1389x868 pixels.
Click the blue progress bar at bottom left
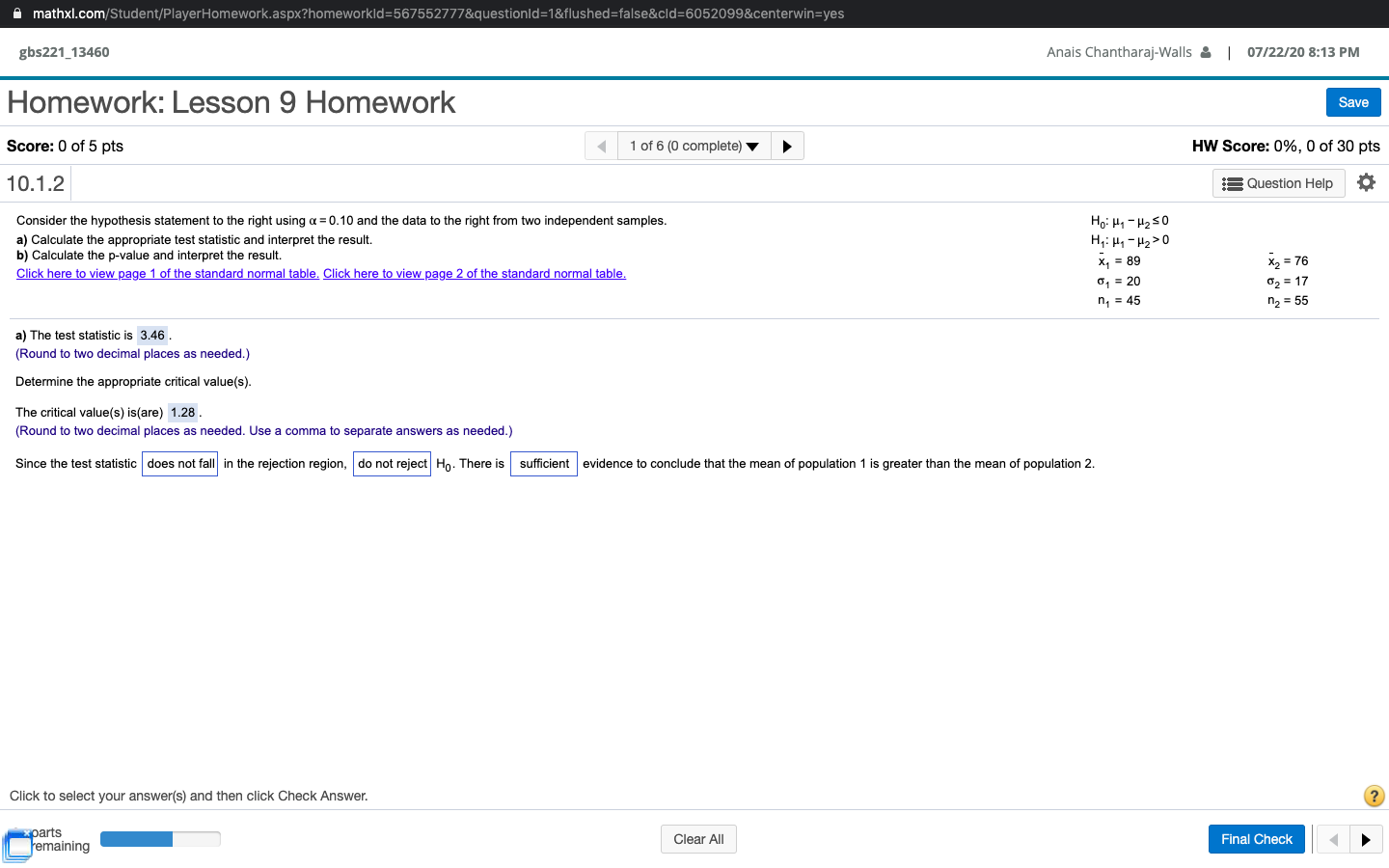tap(135, 839)
